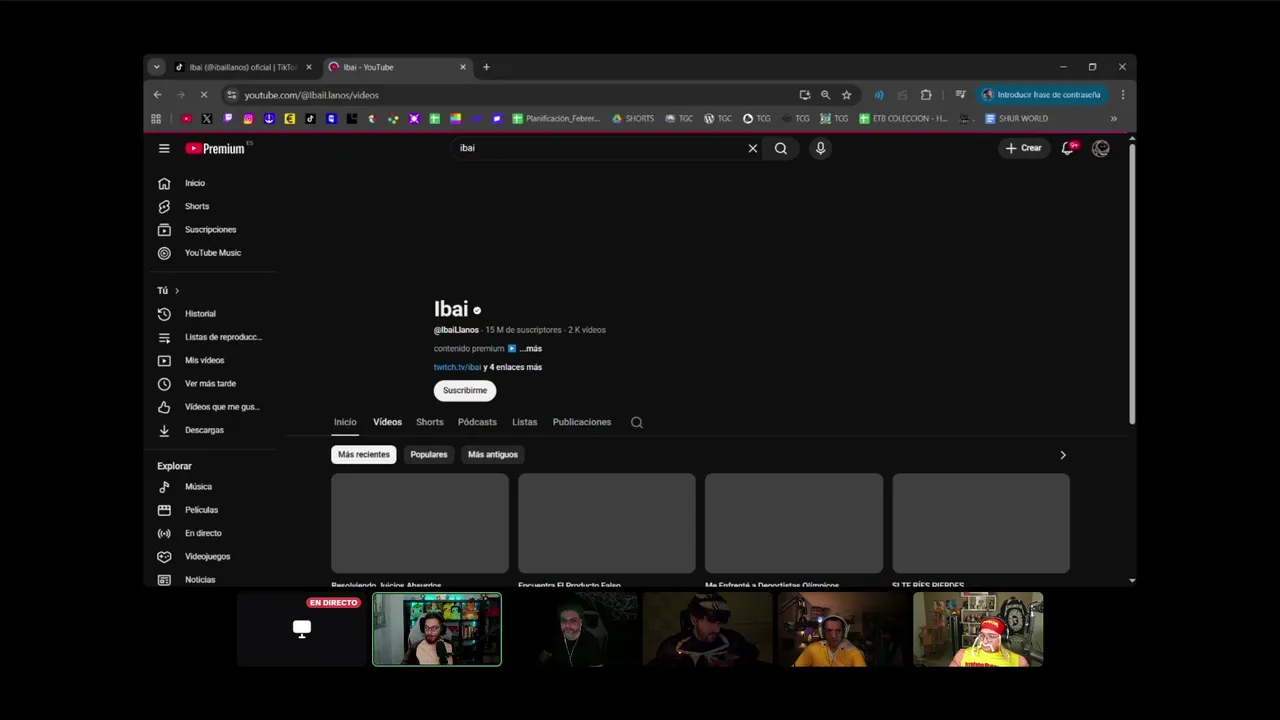The width and height of the screenshot is (1280, 720).
Task: Switch to the channel Inicio tab
Action: pyautogui.click(x=345, y=422)
